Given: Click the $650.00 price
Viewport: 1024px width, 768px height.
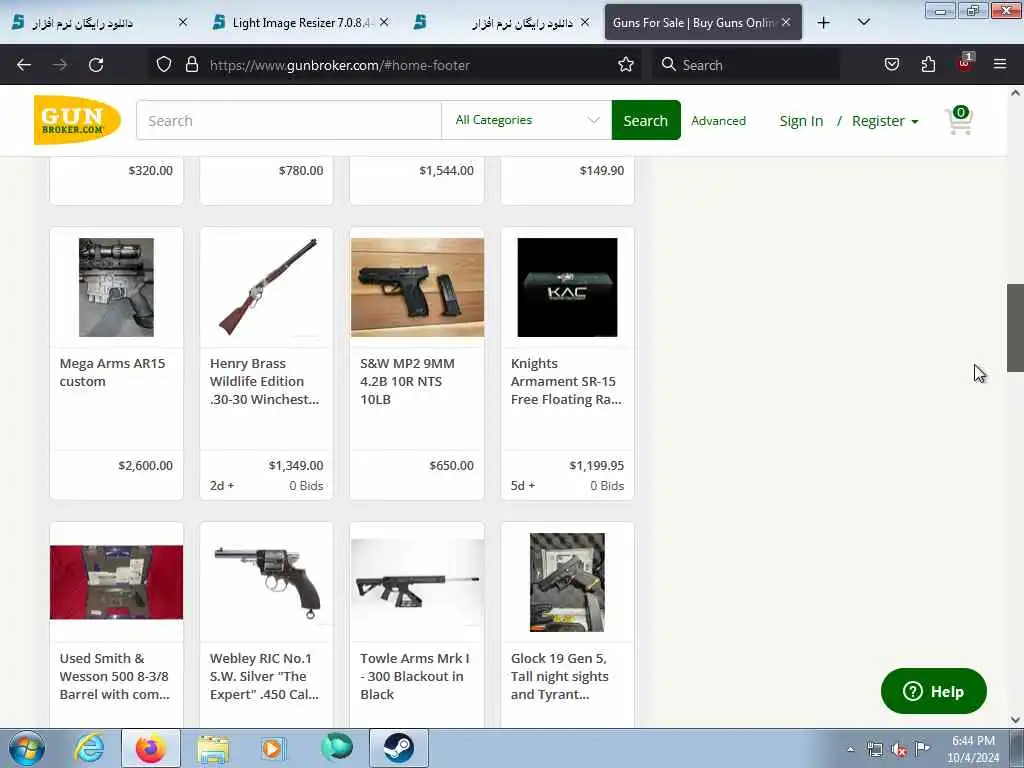Looking at the screenshot, I should 451,466.
